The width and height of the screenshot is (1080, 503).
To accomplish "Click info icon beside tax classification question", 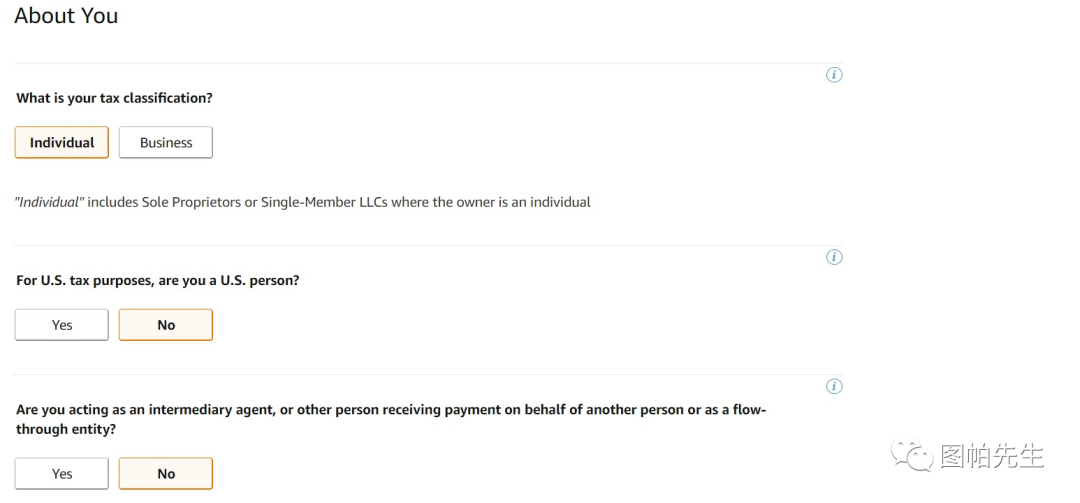I will coord(834,75).
